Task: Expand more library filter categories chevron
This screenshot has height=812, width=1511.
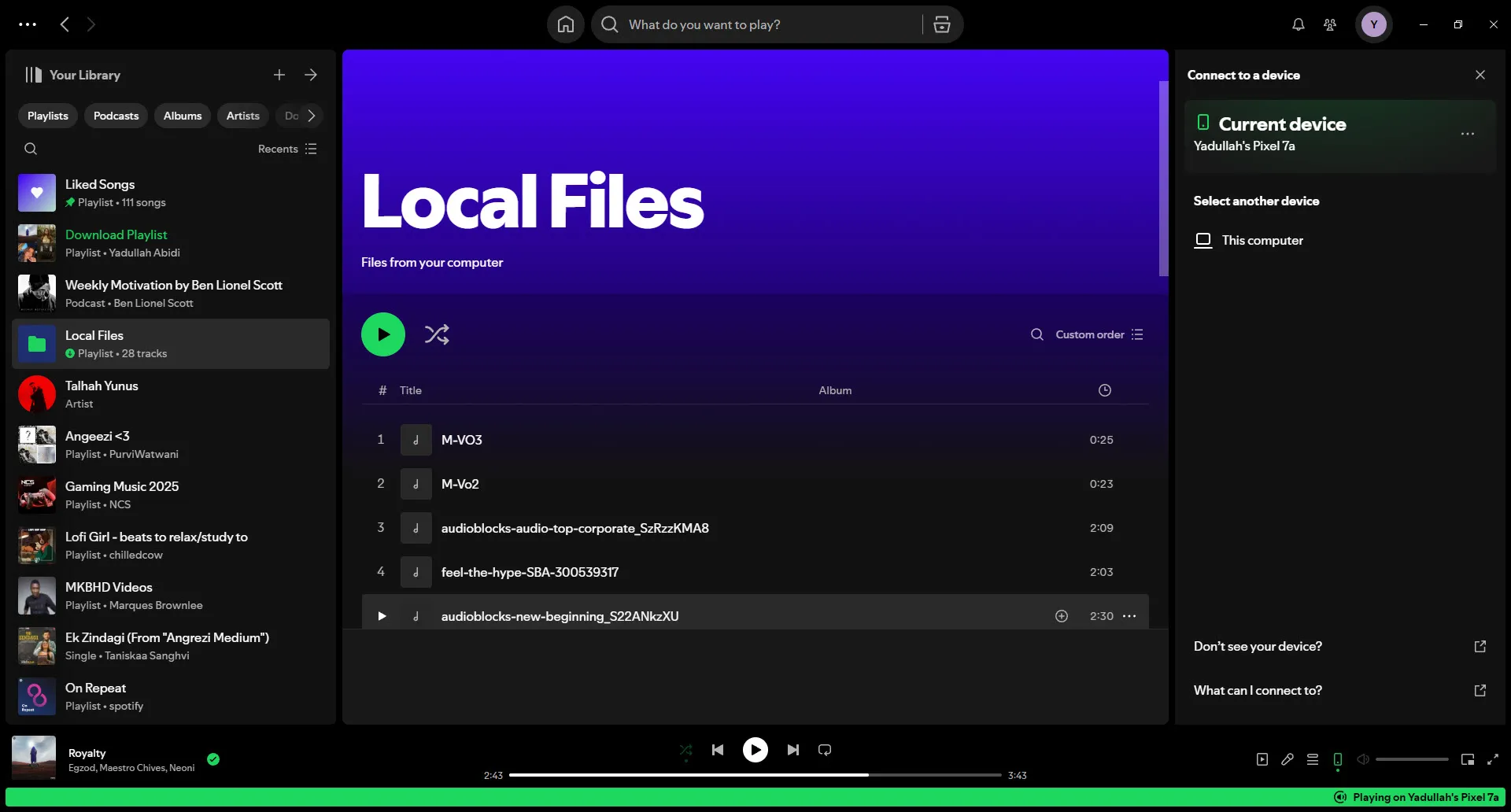Action: point(312,115)
